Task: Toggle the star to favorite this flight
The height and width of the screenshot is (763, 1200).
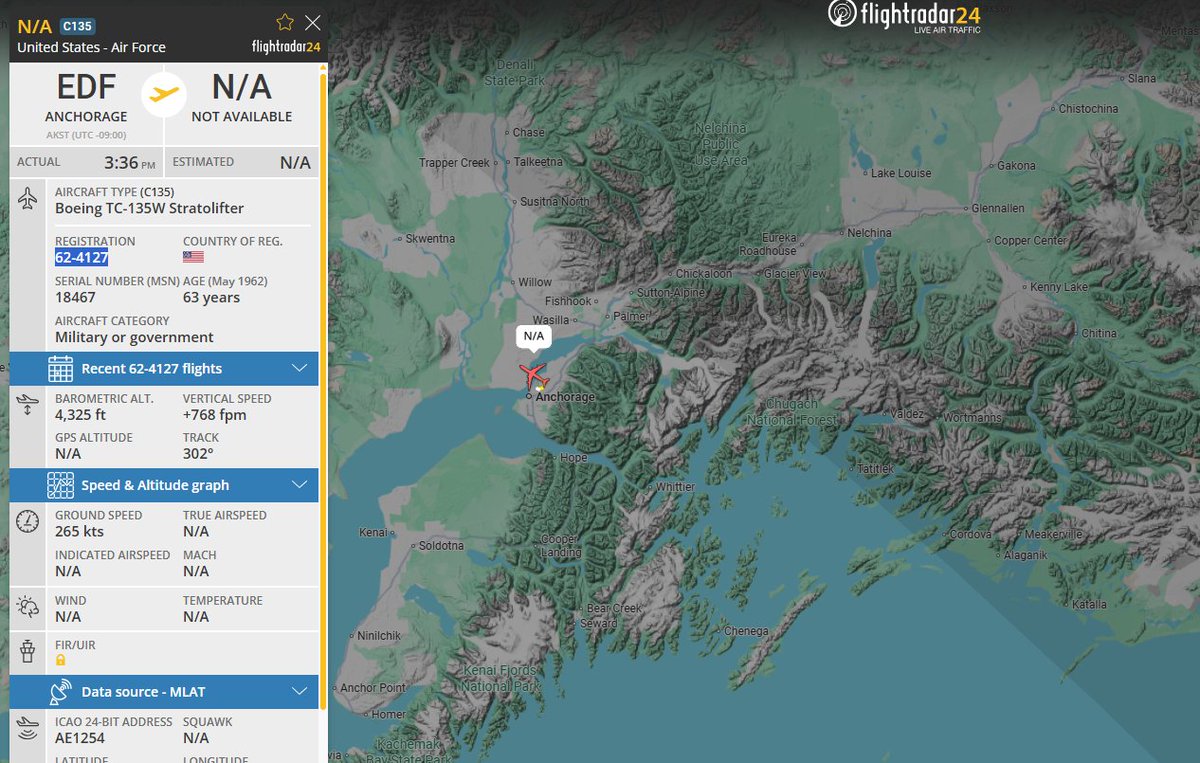Action: coord(284,21)
